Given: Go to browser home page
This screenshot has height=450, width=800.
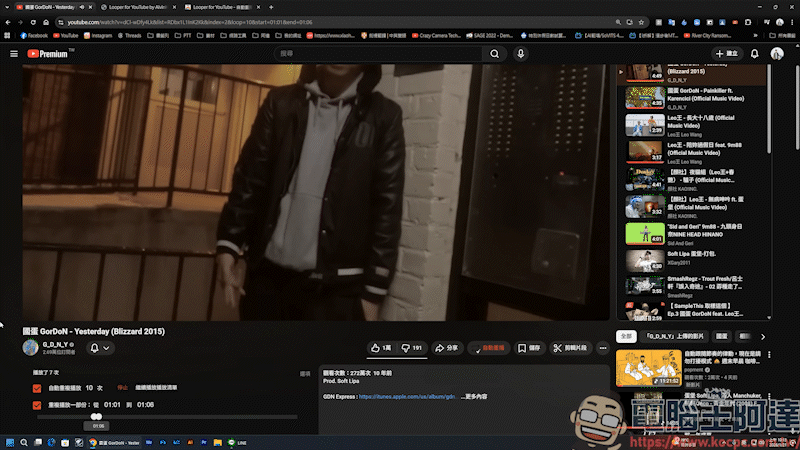Looking at the screenshot, I should pyautogui.click(x=46, y=22).
